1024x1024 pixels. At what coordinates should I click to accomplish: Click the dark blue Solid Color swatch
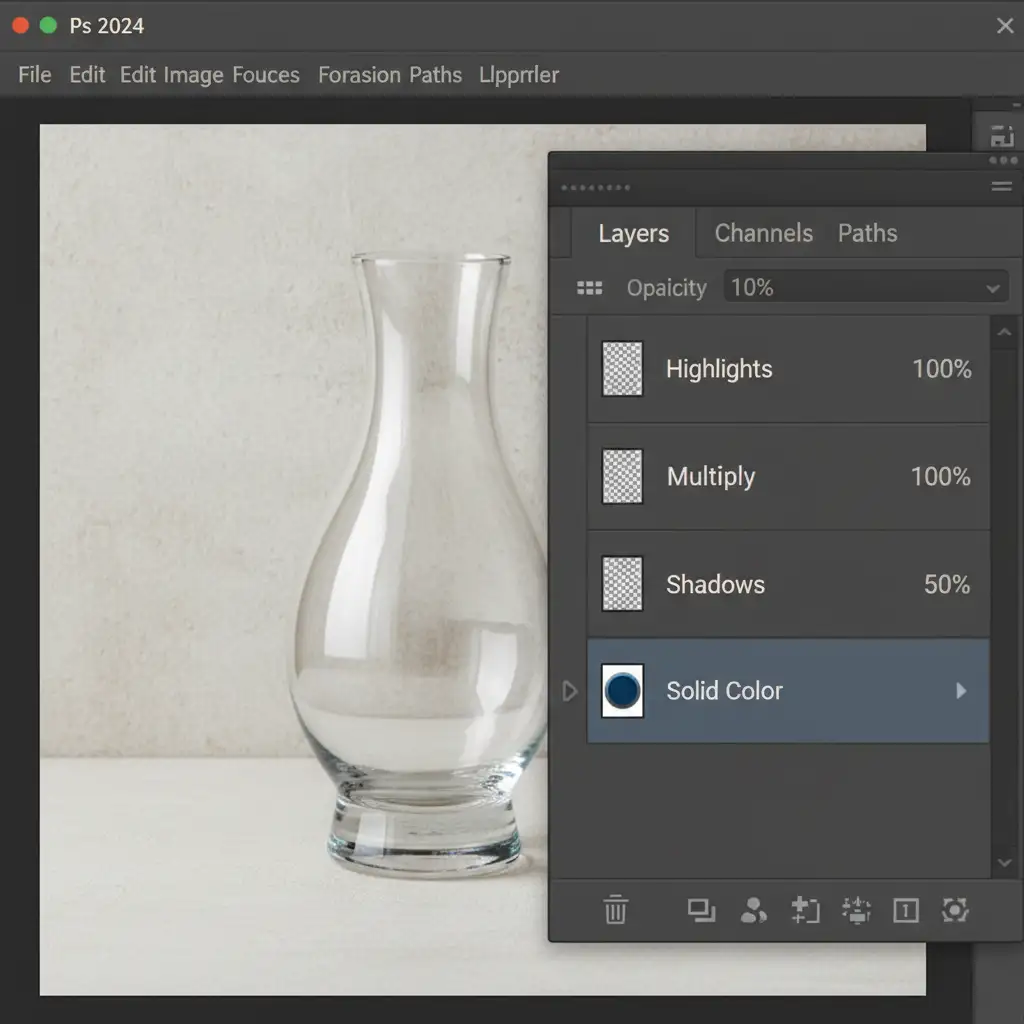click(x=622, y=691)
